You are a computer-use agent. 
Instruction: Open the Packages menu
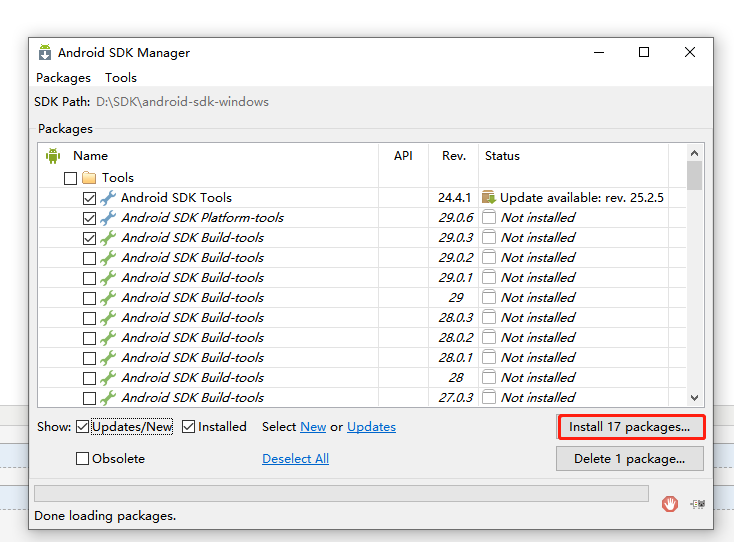[x=63, y=78]
